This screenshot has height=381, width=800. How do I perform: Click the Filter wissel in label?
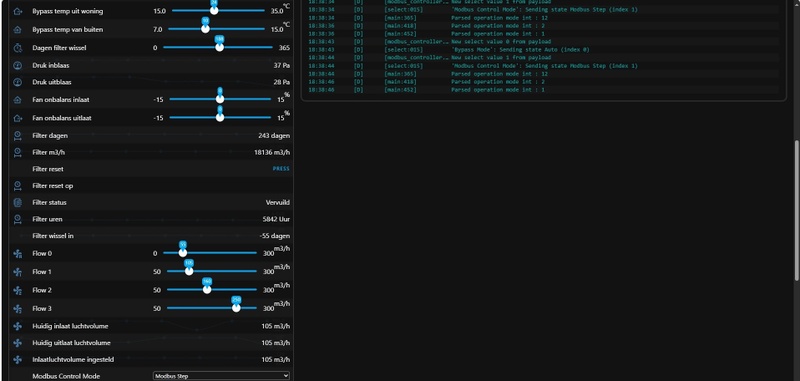coord(53,236)
